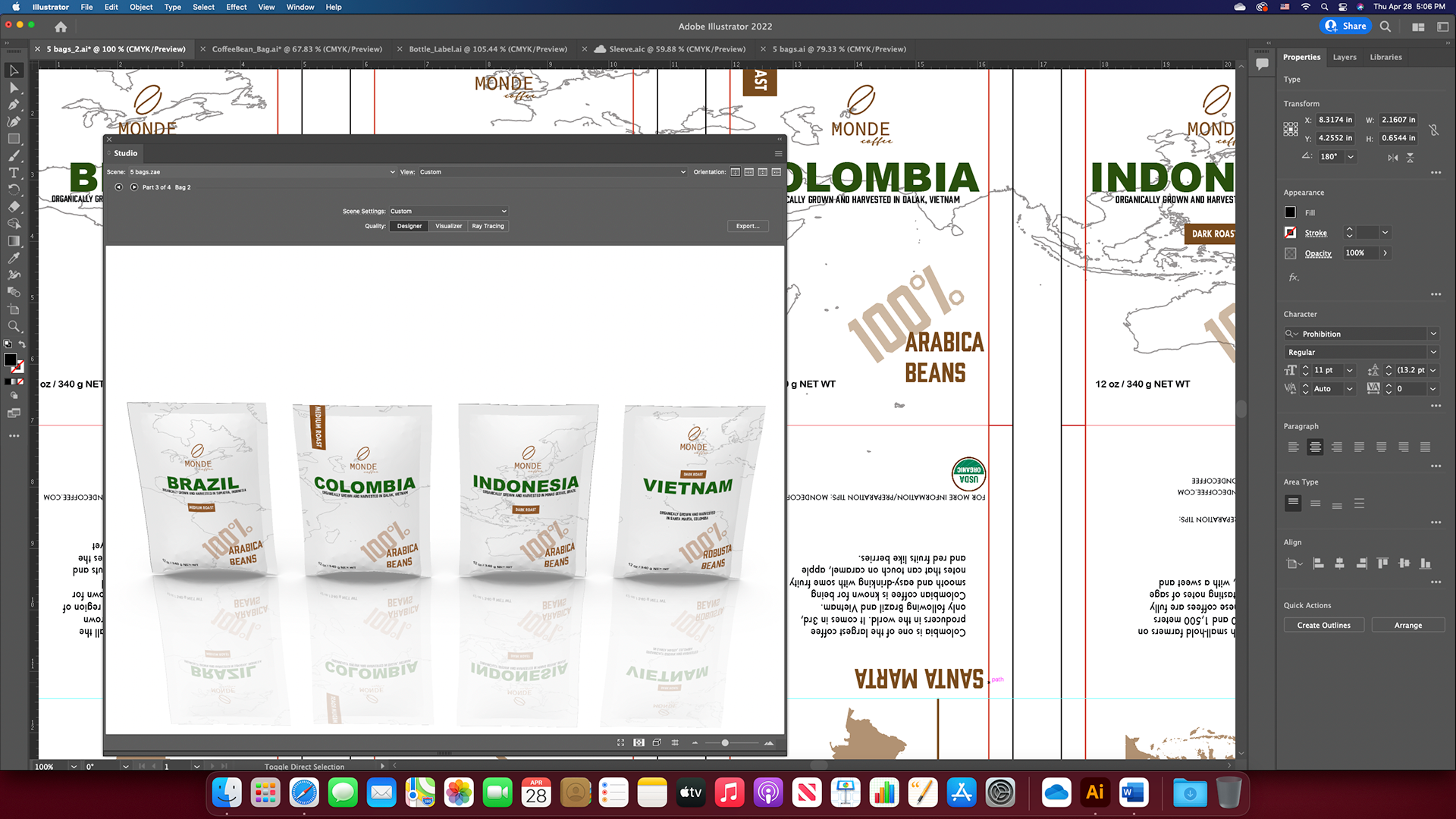Choose the Gradient tool
This screenshot has width=1456, height=819.
click(x=14, y=241)
